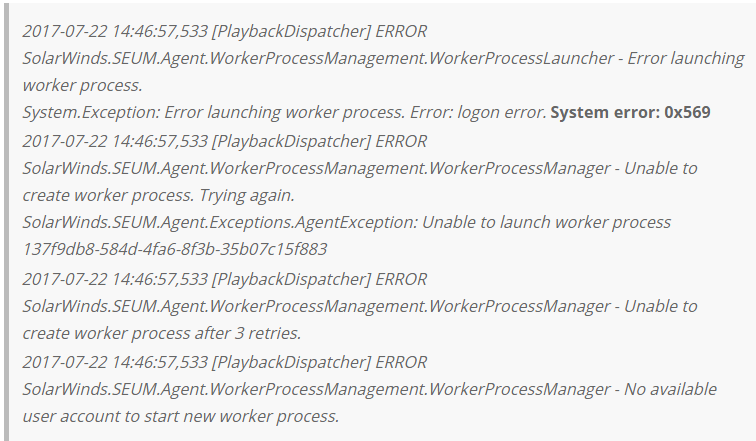Click the word WorkerProcessLauncher
Image resolution: width=756 pixels, height=441 pixels.
pos(520,58)
